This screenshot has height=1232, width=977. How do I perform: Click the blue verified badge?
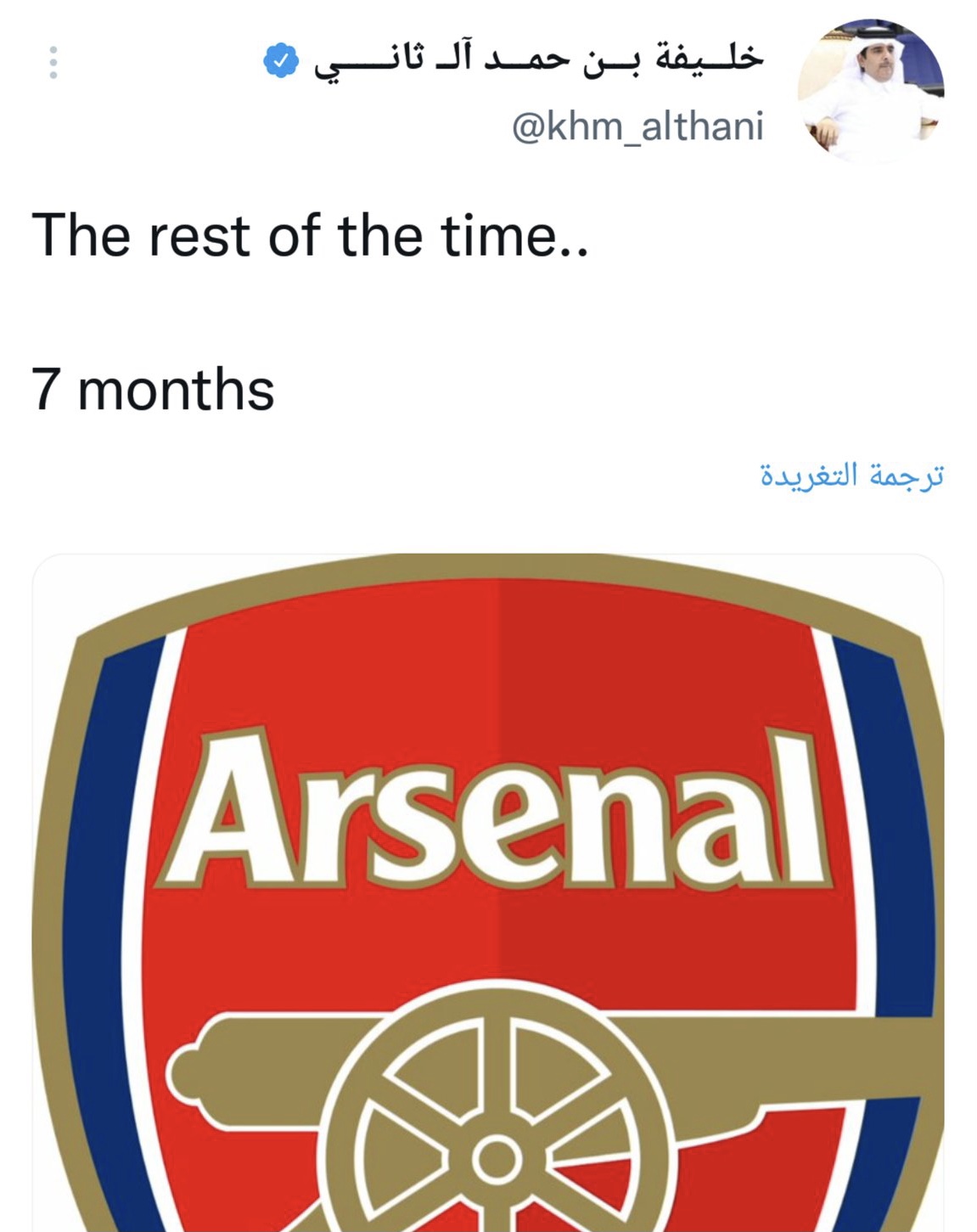tap(282, 61)
